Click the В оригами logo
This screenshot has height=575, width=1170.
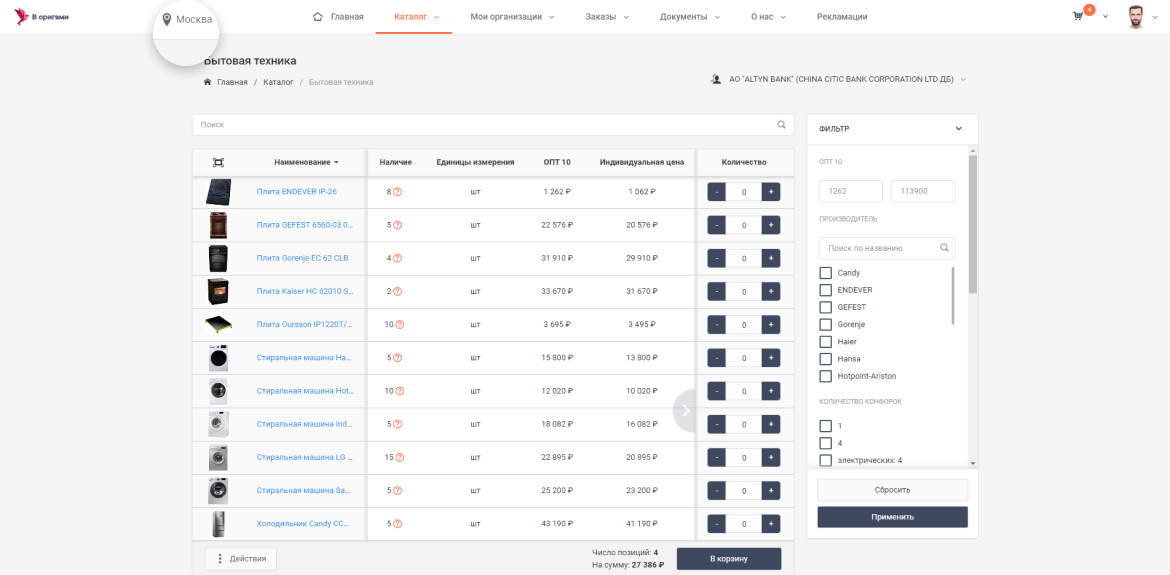pyautogui.click(x=41, y=16)
